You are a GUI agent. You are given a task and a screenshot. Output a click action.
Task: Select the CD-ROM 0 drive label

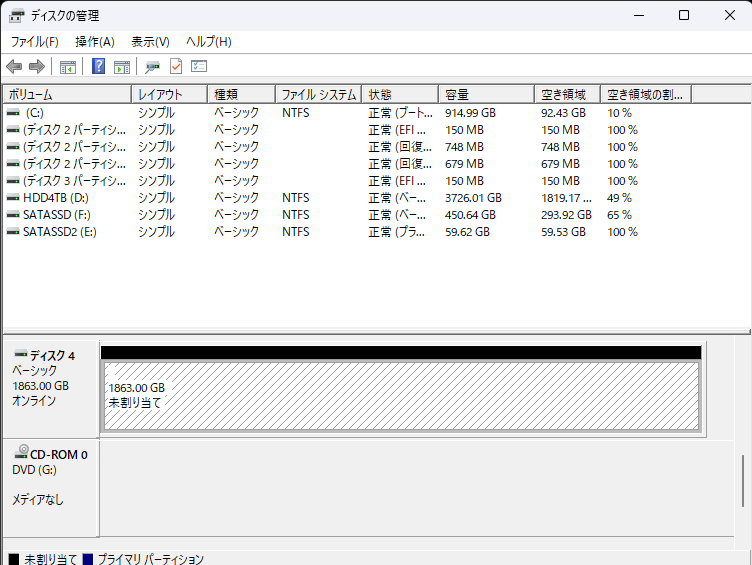click(x=50, y=454)
